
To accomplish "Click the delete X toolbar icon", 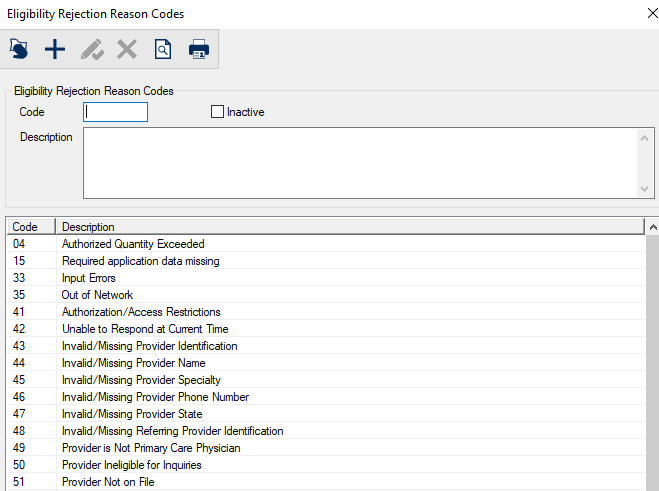I will [x=127, y=49].
